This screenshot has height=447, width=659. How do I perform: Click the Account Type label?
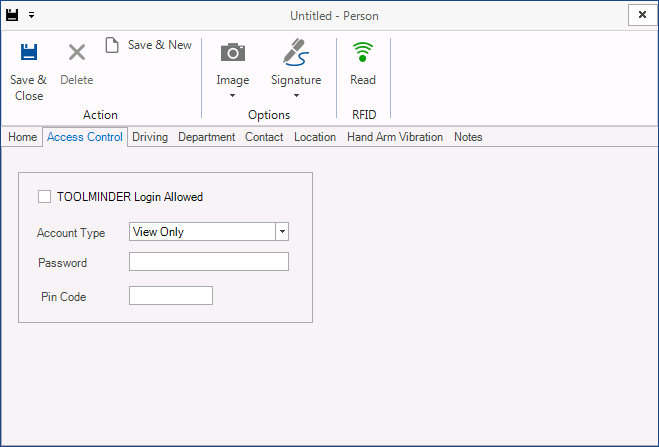(71, 233)
